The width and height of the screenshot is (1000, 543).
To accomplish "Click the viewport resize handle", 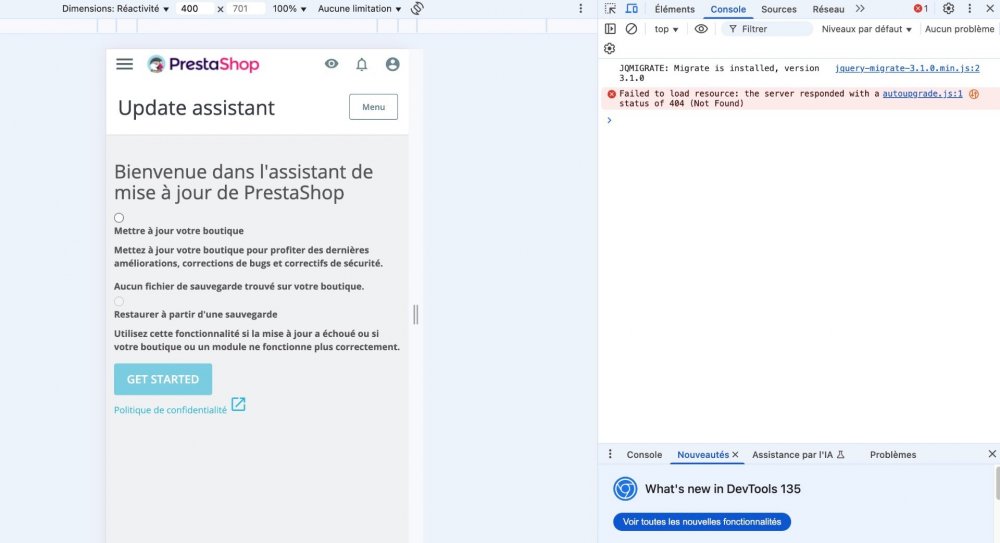I will pos(416,315).
